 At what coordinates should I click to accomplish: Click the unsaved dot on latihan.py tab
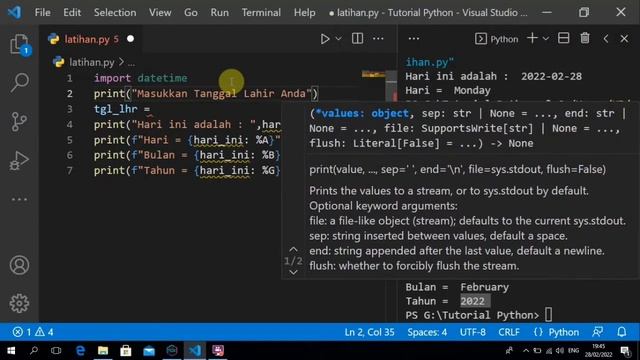pyautogui.click(x=130, y=39)
